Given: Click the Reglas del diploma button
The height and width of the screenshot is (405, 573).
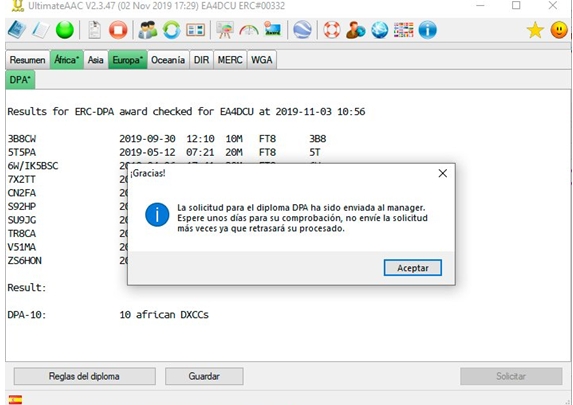Looking at the screenshot, I should point(84,376).
